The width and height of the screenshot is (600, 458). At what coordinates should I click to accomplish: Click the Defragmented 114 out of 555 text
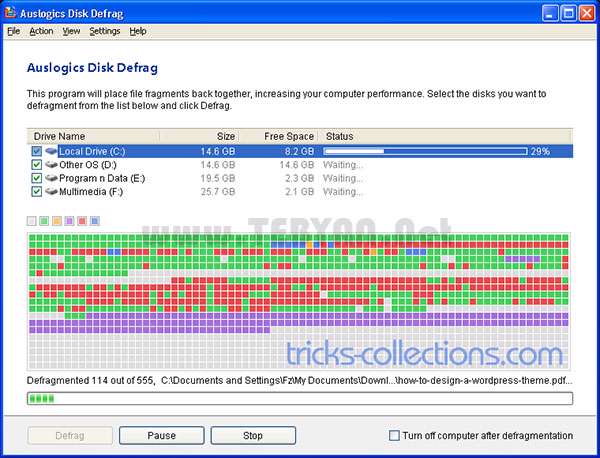(90, 380)
